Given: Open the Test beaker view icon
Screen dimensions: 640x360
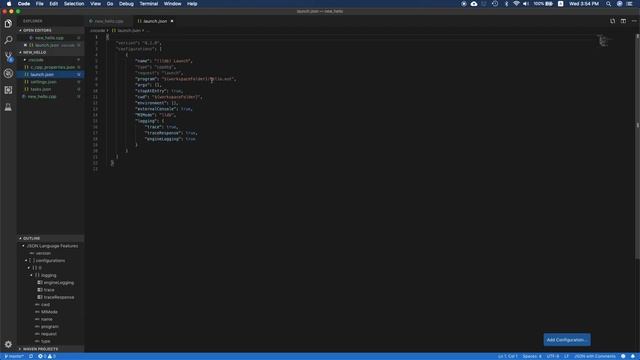Looking at the screenshot, I should pyautogui.click(x=8, y=107).
